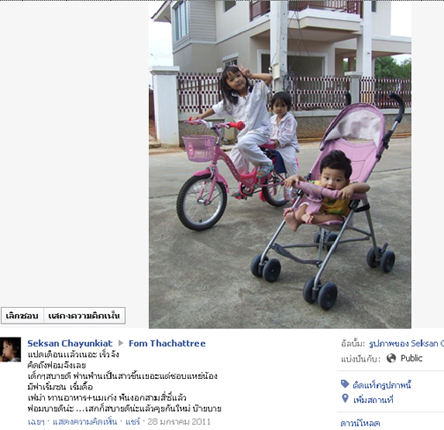Click the แสดงความคิดเห็น comment button beside เลิกชอบ

pos(84,316)
